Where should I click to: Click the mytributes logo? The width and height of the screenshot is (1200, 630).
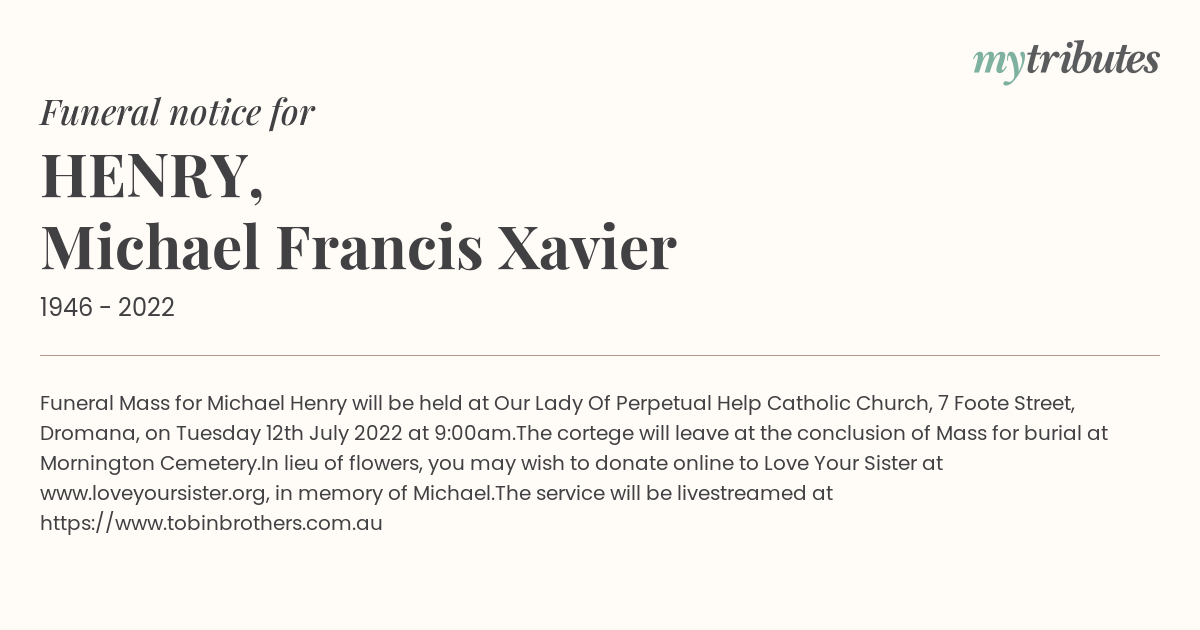pos(1066,61)
